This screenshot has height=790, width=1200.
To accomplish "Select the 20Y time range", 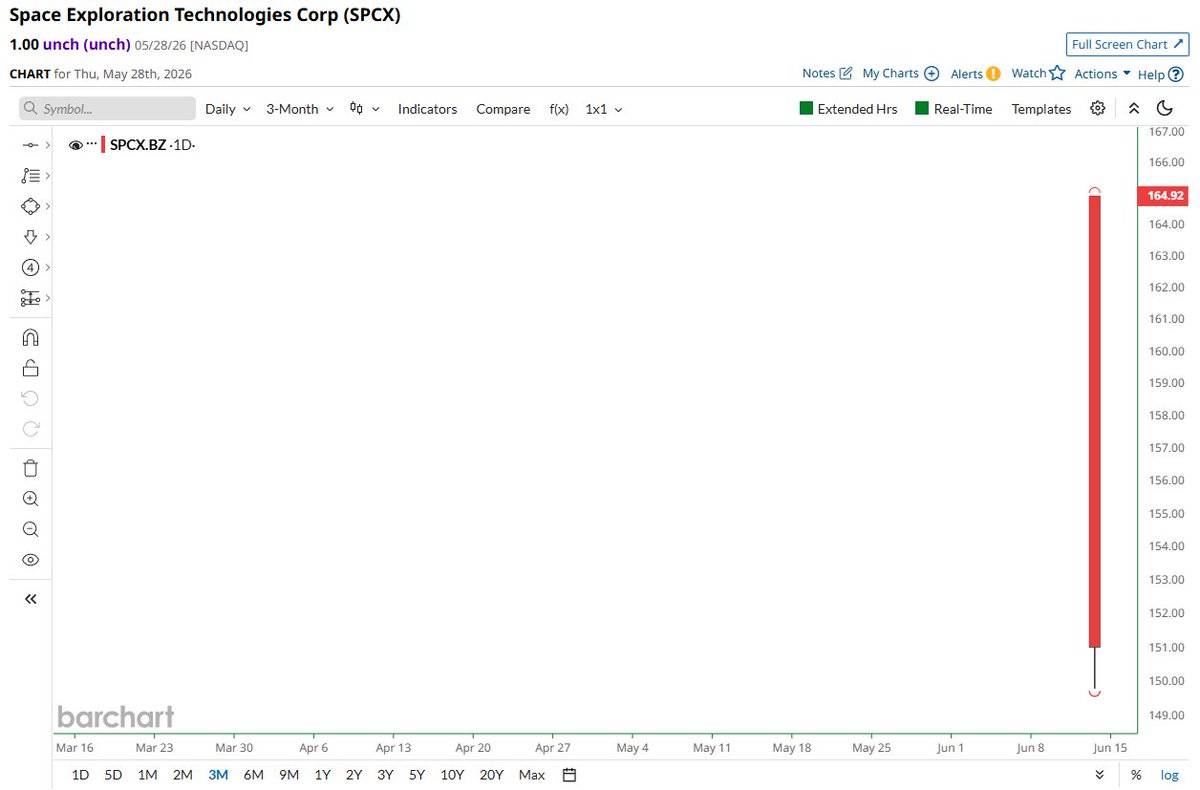I will 492,775.
